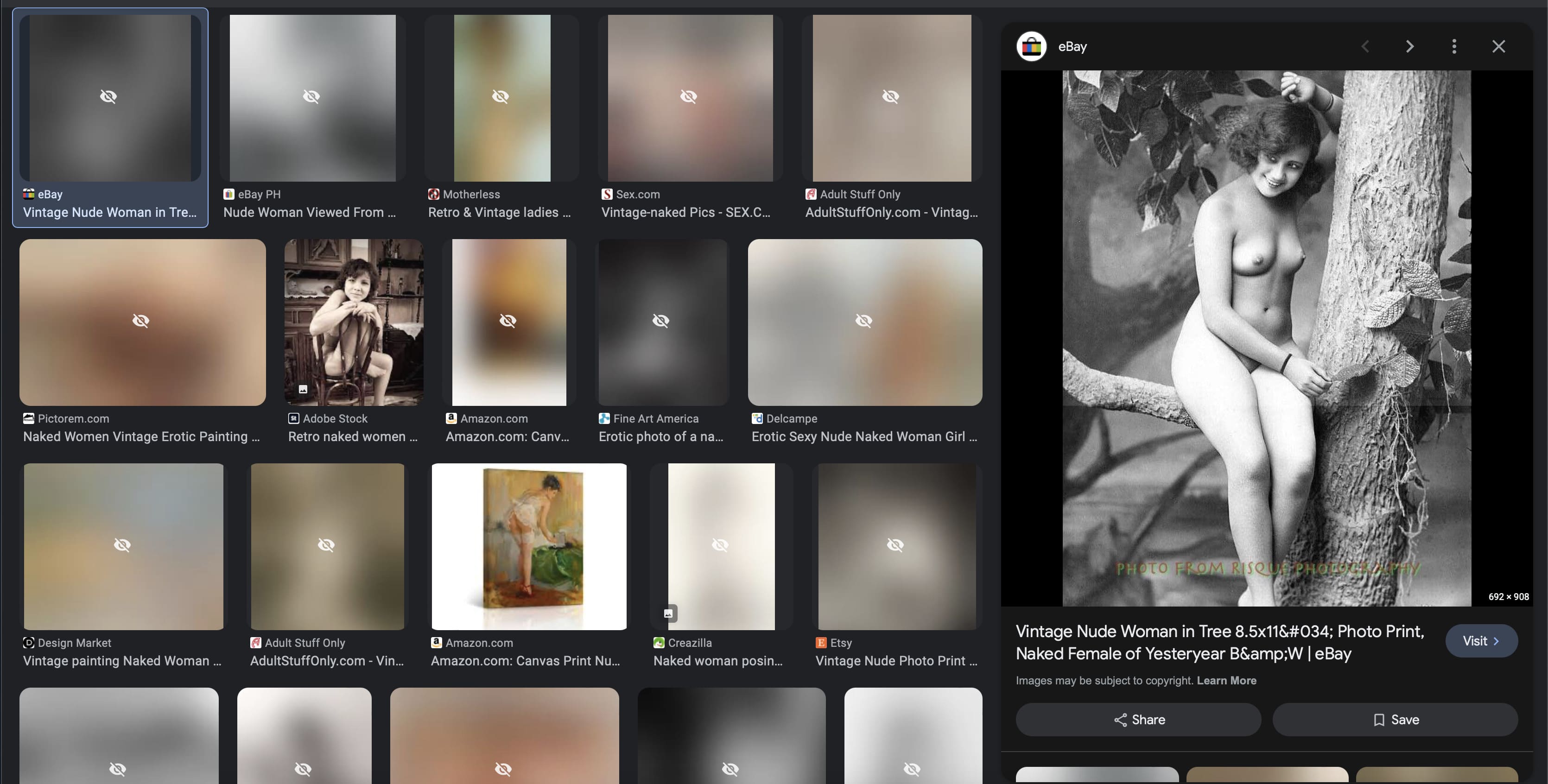Screen dimensions: 1548x784
Task: Open the eBay source name in preview header
Action: pyautogui.click(x=1072, y=46)
